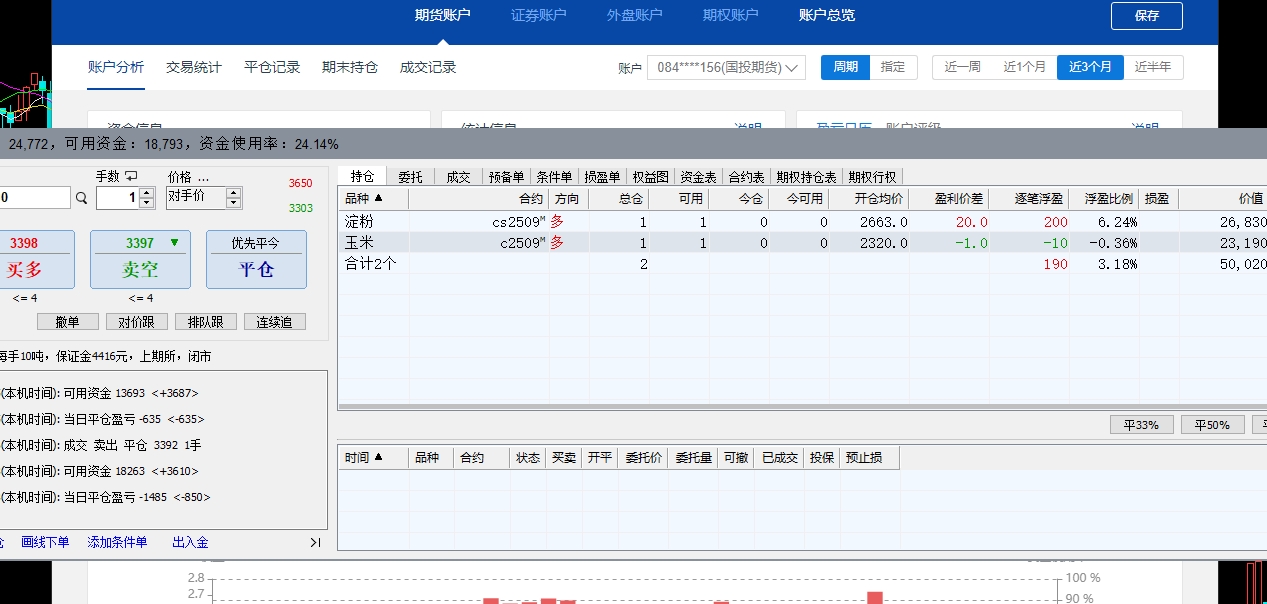Click the 平仓 close-position button
Image resolution: width=1267 pixels, height=604 pixels.
coord(256,259)
